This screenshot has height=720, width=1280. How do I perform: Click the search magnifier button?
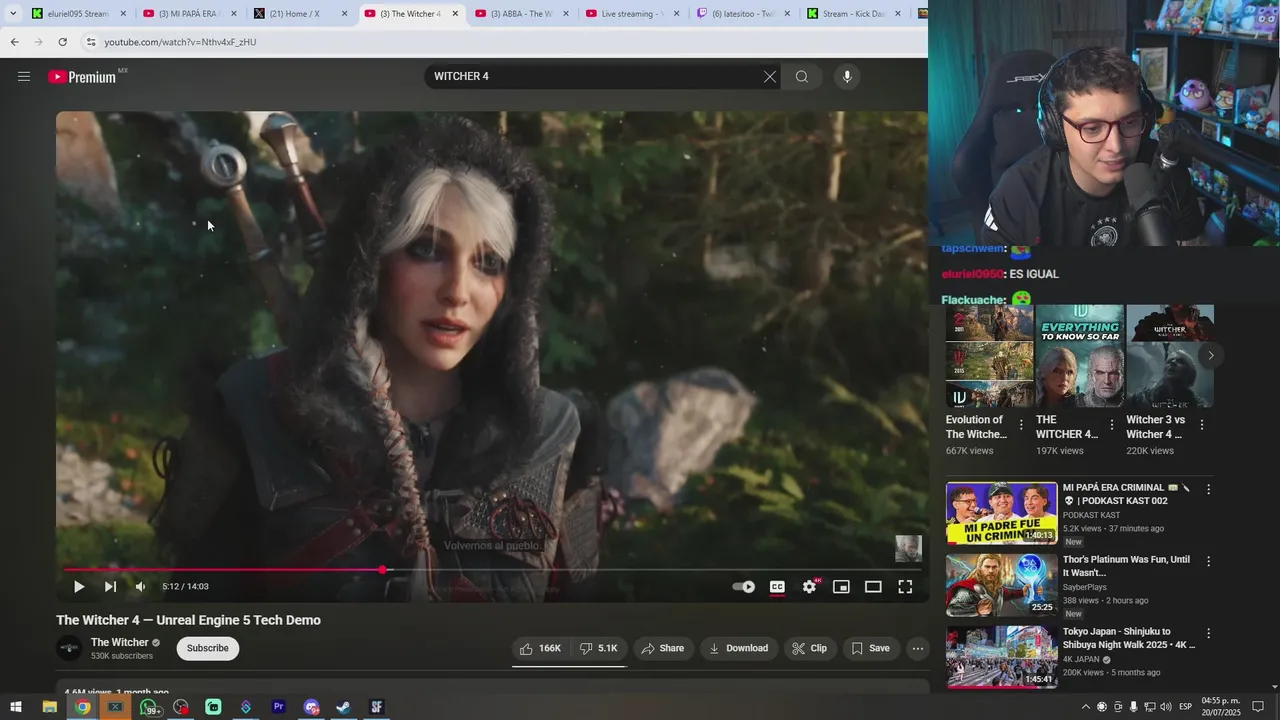[801, 77]
